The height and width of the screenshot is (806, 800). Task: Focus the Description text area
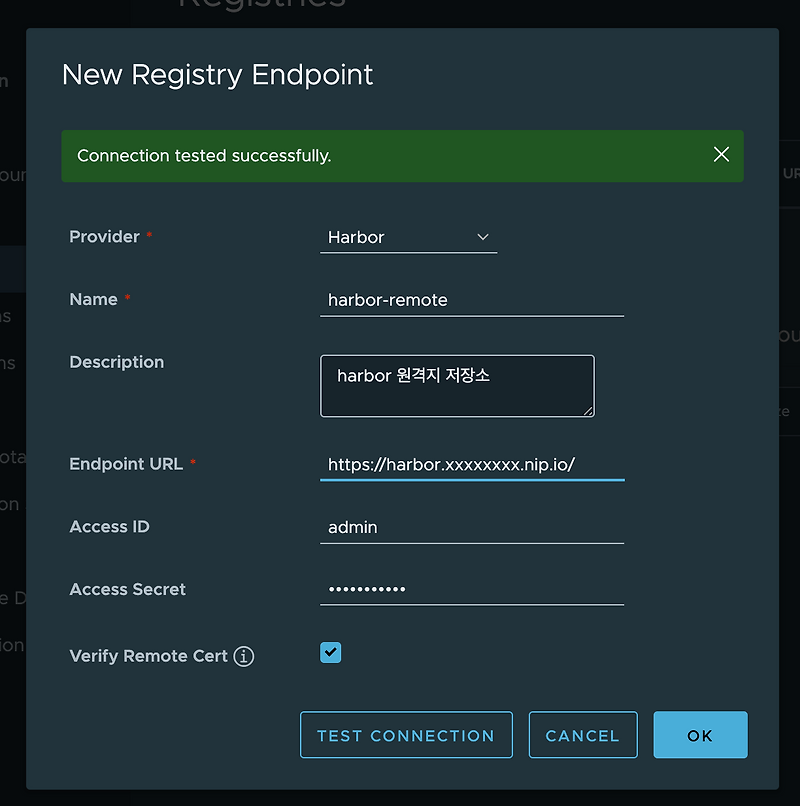457,385
